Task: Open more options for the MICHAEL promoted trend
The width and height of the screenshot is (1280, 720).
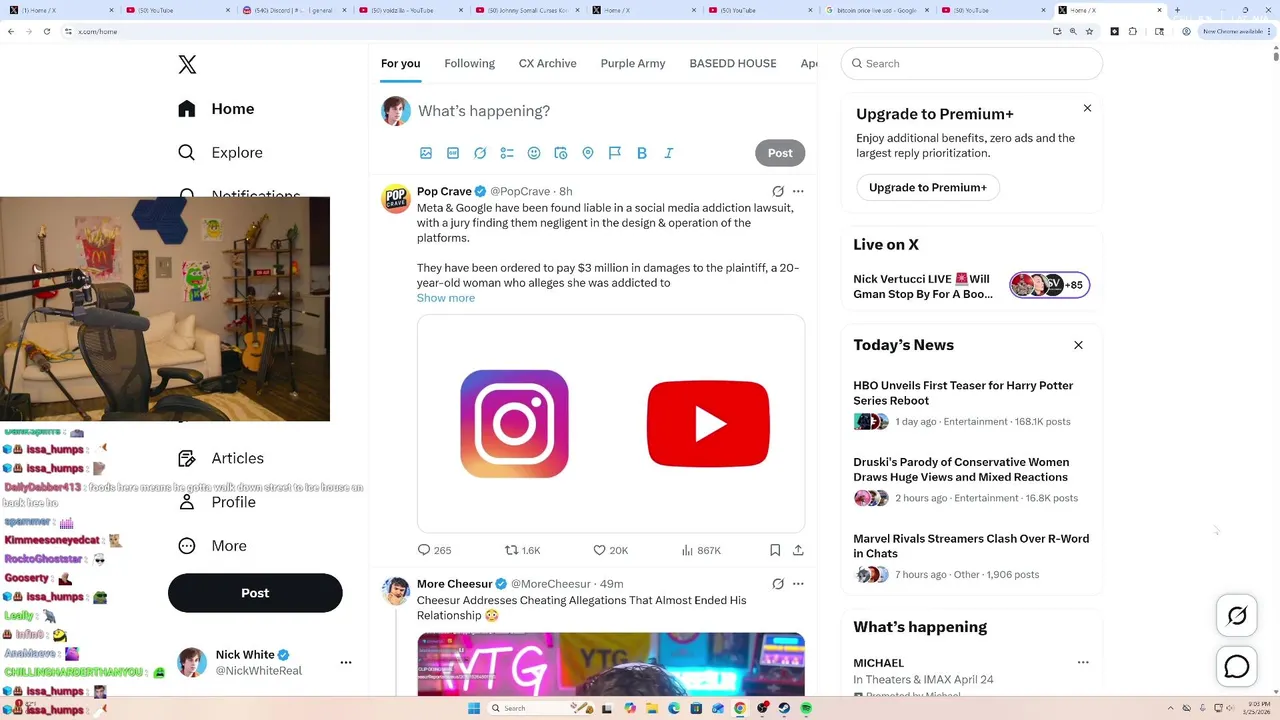Action: pyautogui.click(x=1083, y=662)
